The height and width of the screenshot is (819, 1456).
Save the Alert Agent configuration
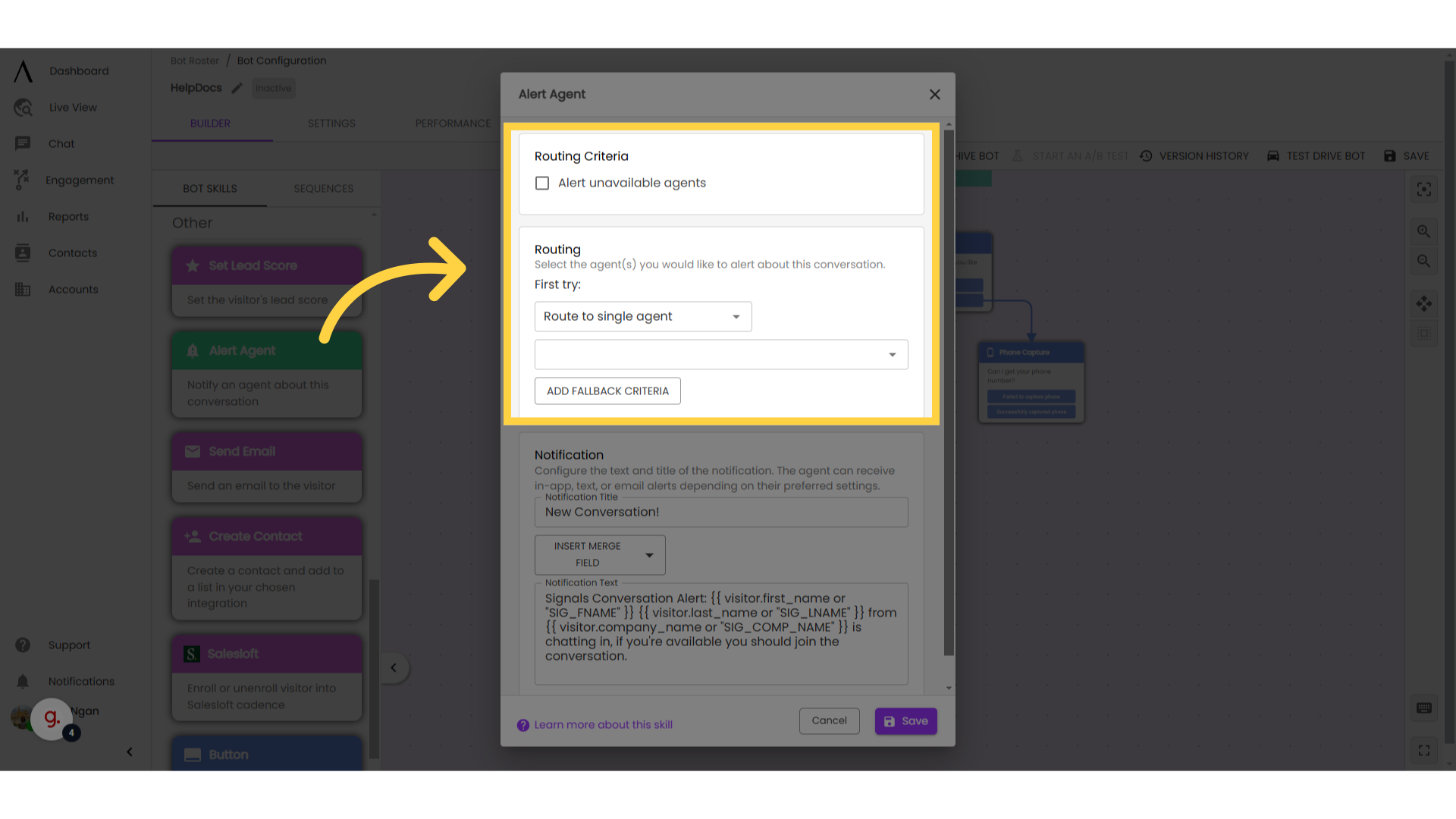click(x=906, y=721)
